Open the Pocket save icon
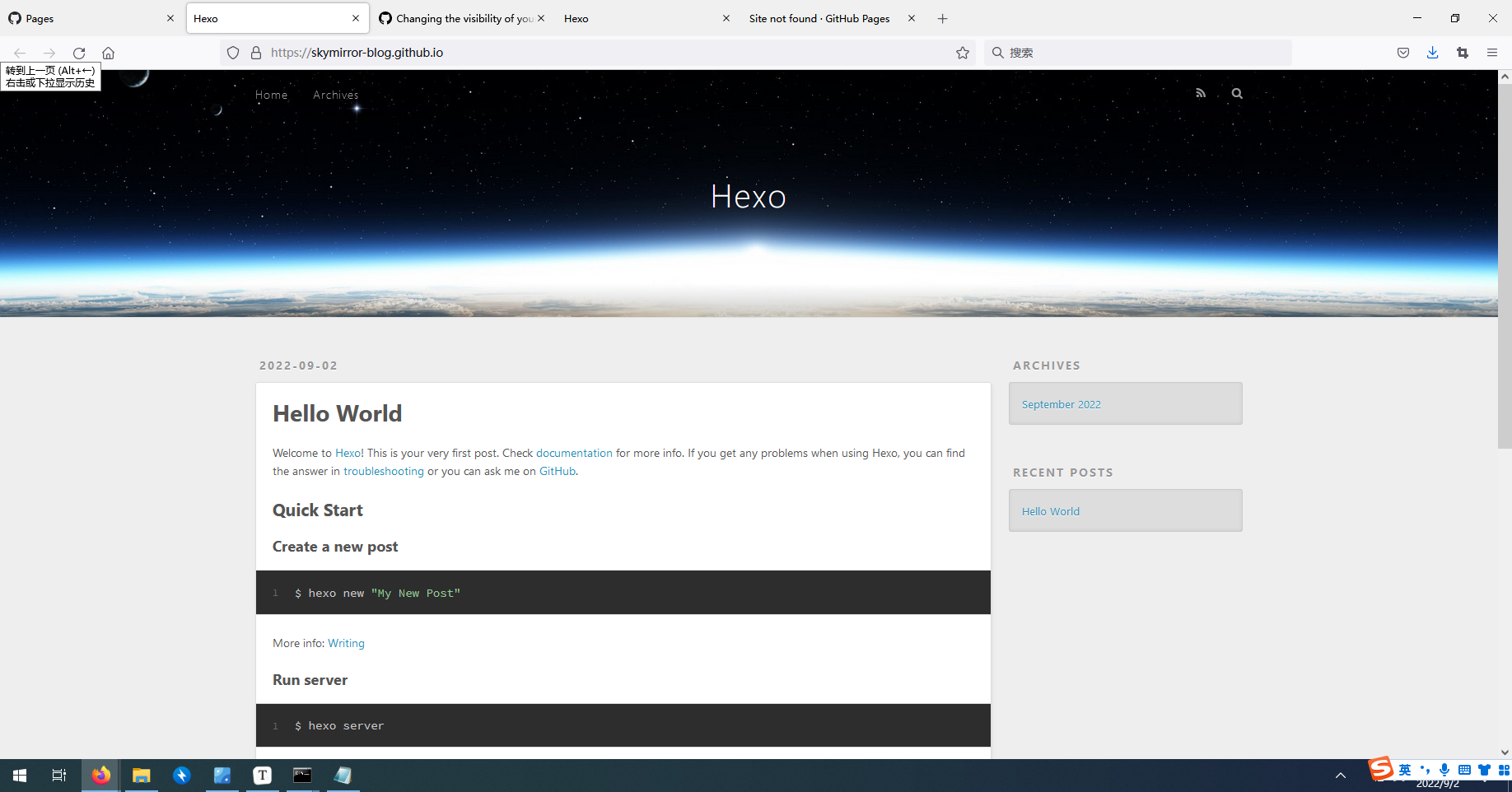 (x=1403, y=53)
